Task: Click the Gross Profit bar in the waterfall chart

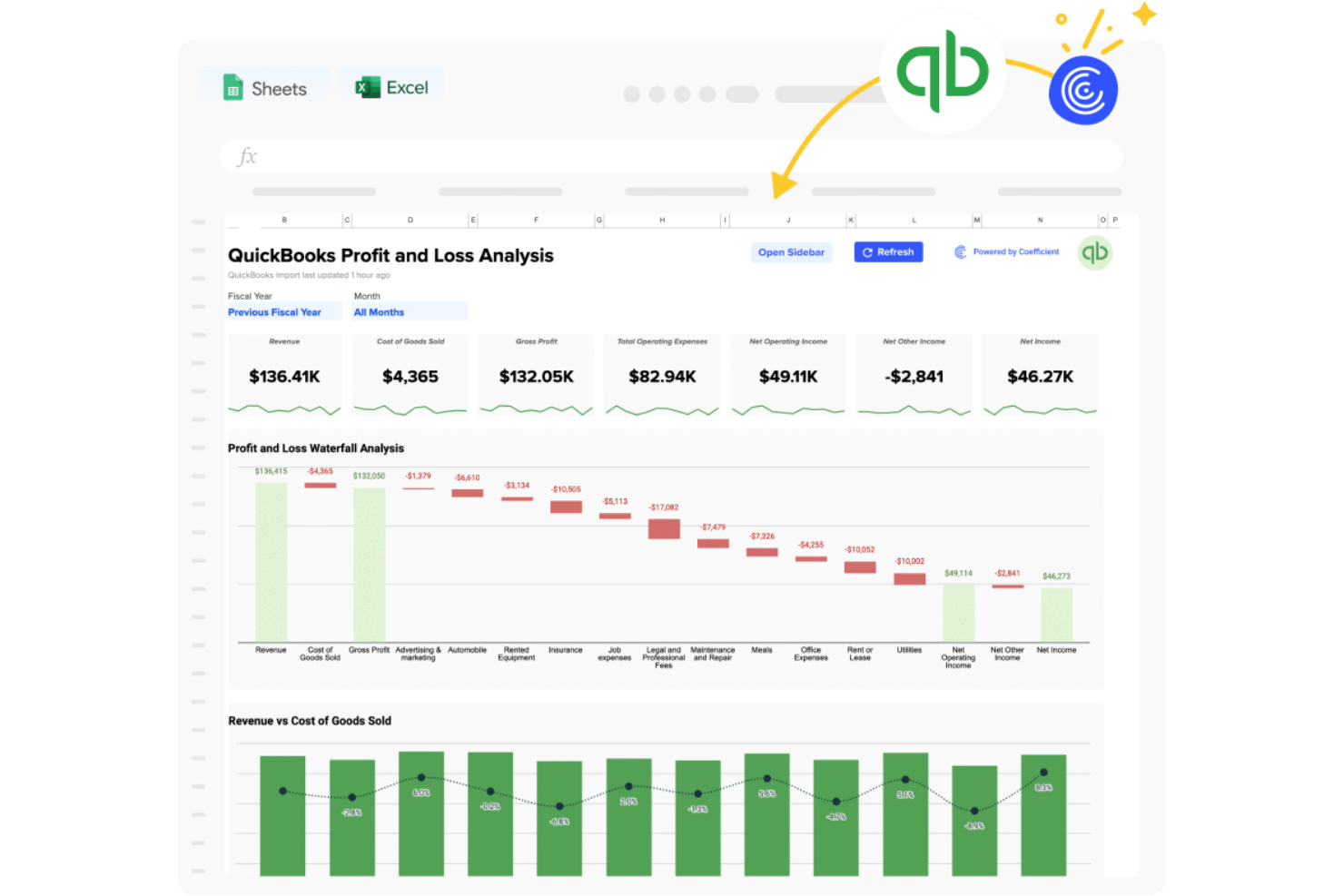Action: click(x=369, y=564)
